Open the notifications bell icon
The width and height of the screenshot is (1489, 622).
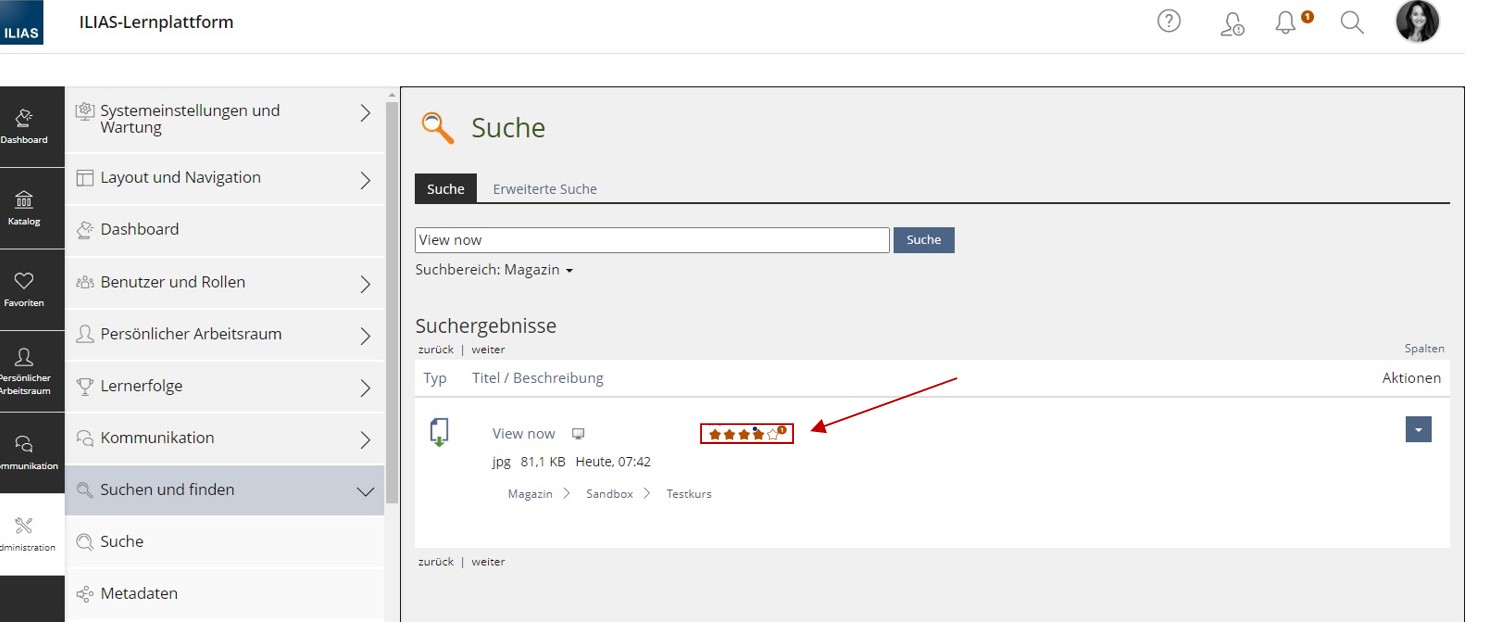tap(1287, 22)
